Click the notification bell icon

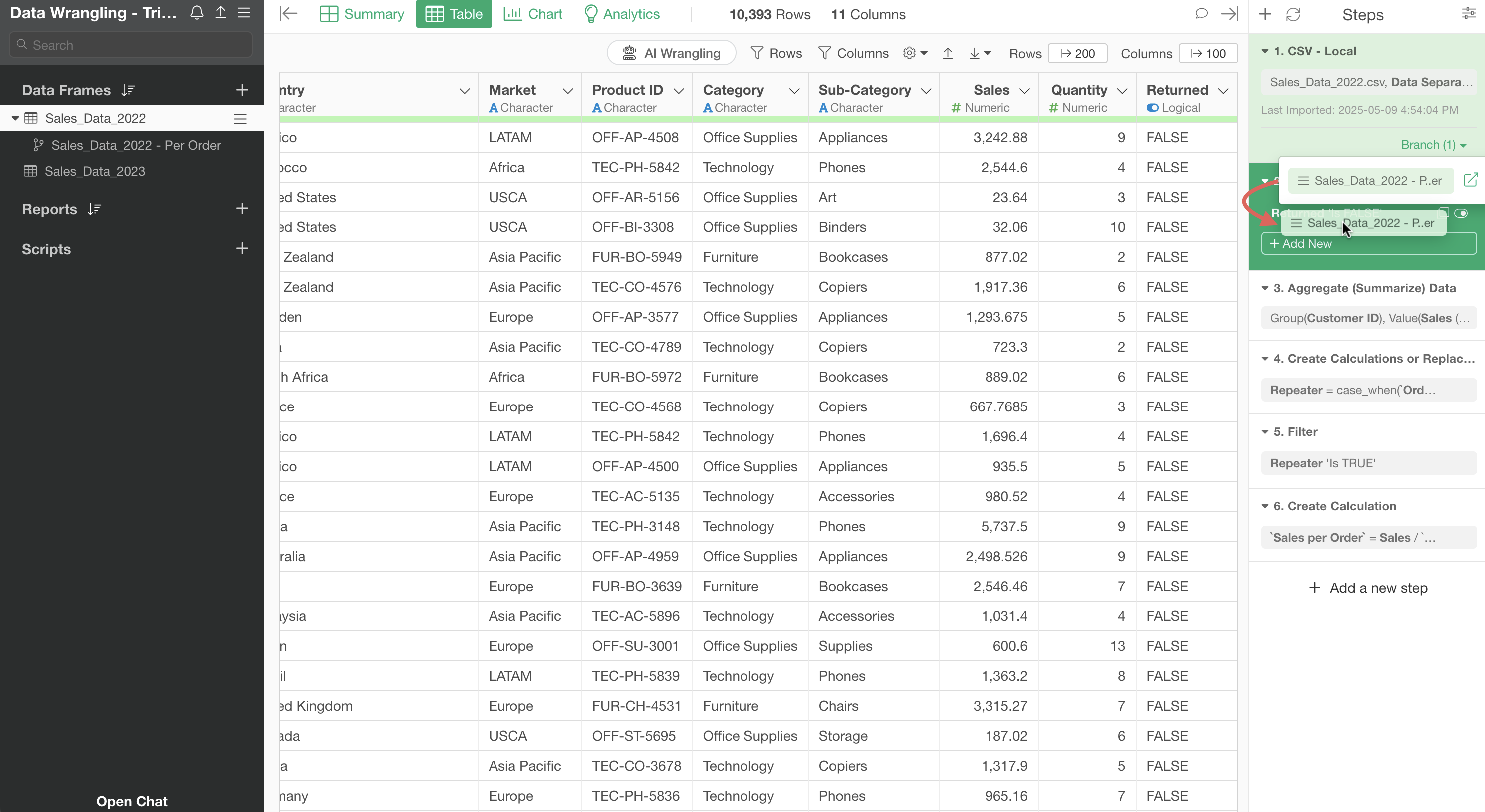click(197, 13)
